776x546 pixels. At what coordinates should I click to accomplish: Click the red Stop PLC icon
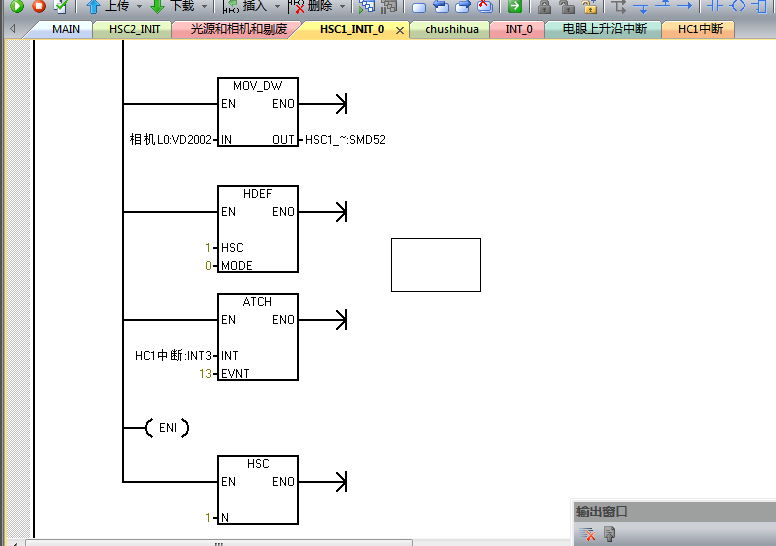pos(39,6)
